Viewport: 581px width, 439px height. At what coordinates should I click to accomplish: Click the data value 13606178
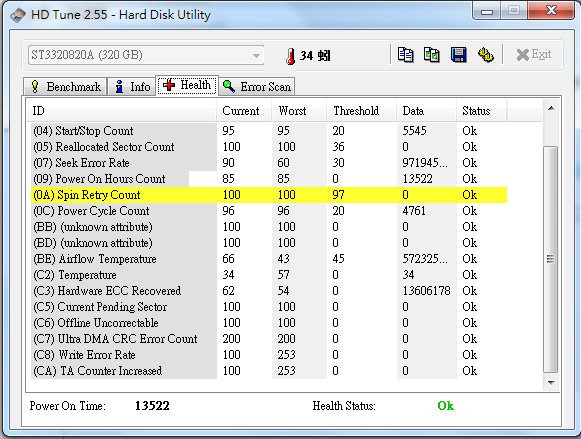coord(426,291)
